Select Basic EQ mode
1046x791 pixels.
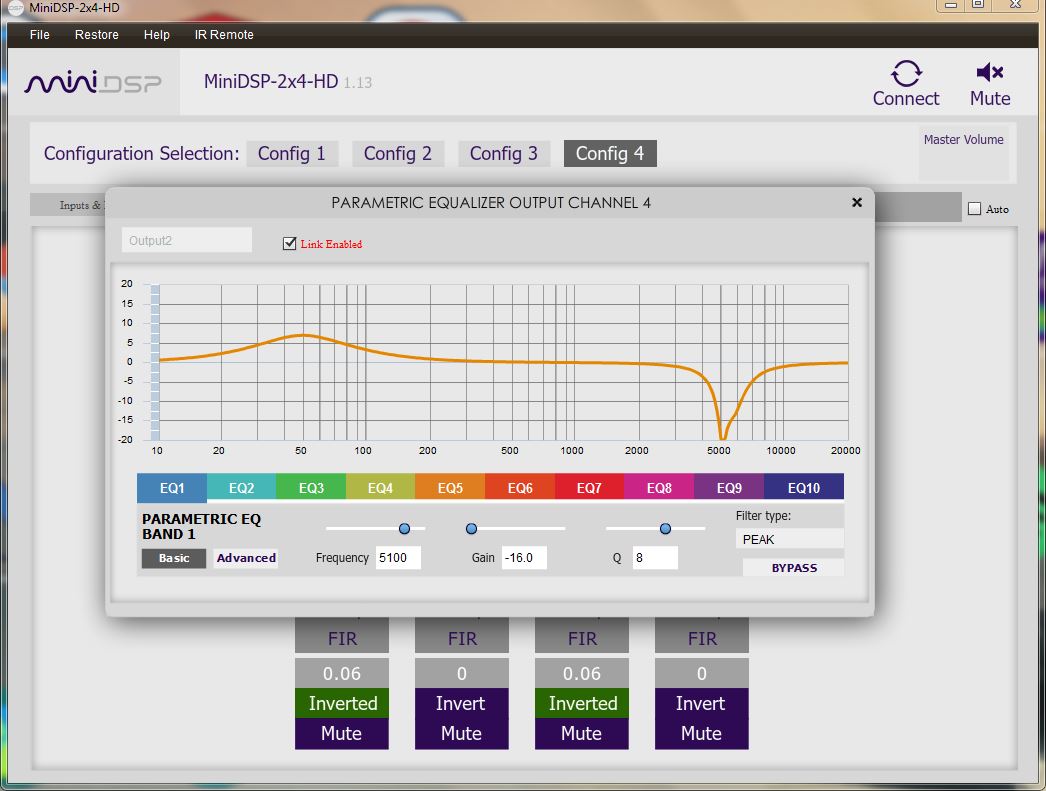tap(174, 558)
